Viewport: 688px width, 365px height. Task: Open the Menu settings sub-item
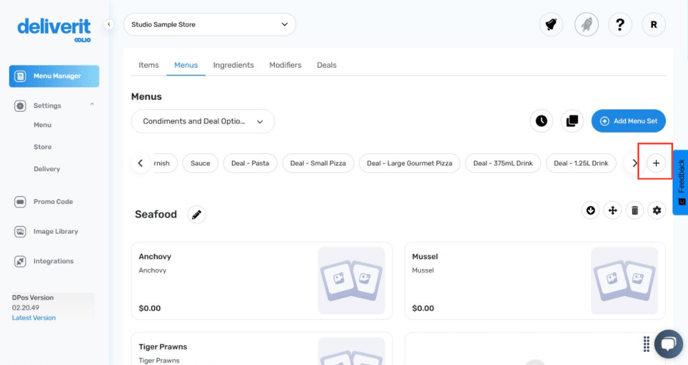tap(43, 125)
